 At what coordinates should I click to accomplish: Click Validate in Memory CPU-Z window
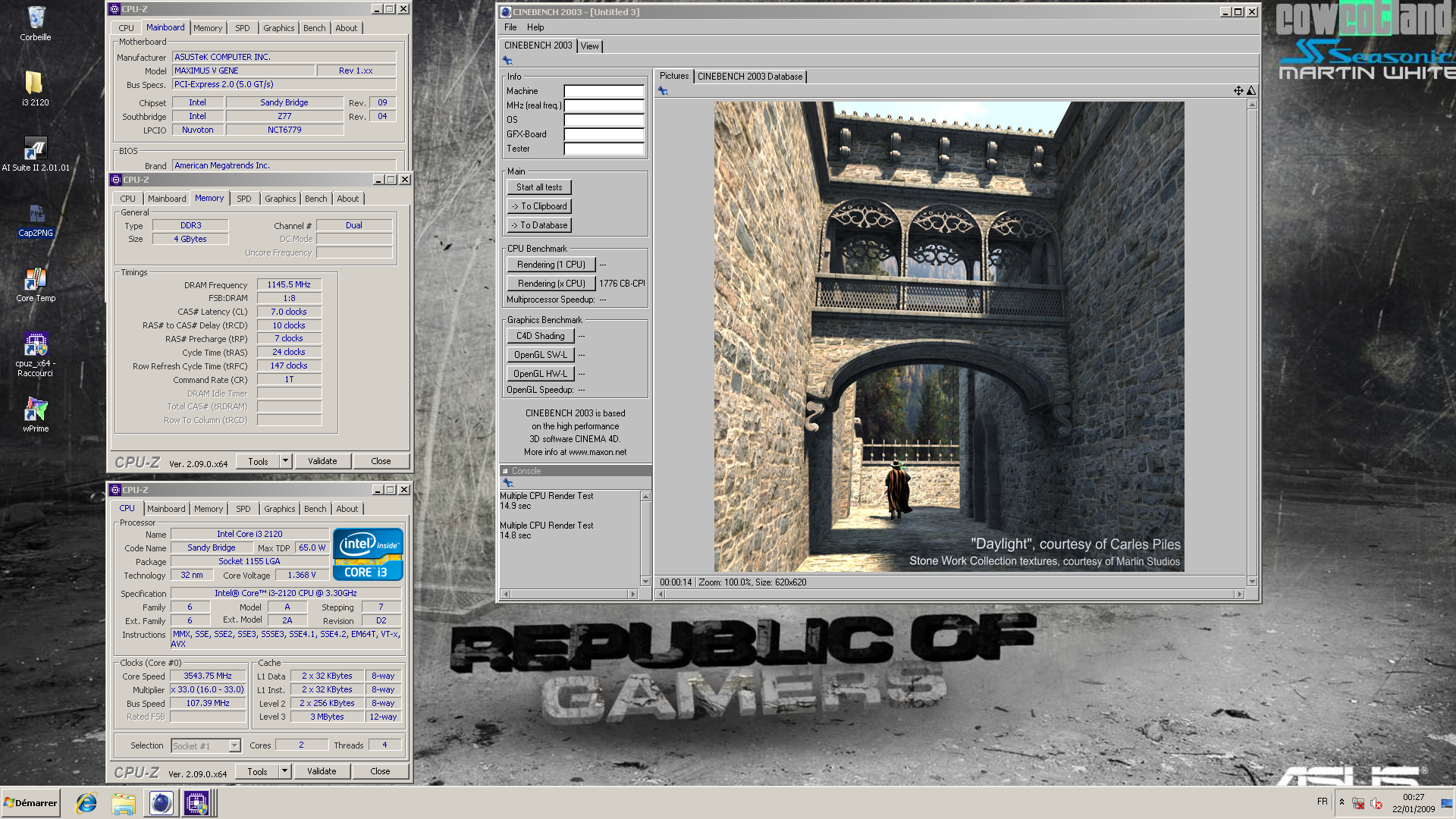point(322,461)
